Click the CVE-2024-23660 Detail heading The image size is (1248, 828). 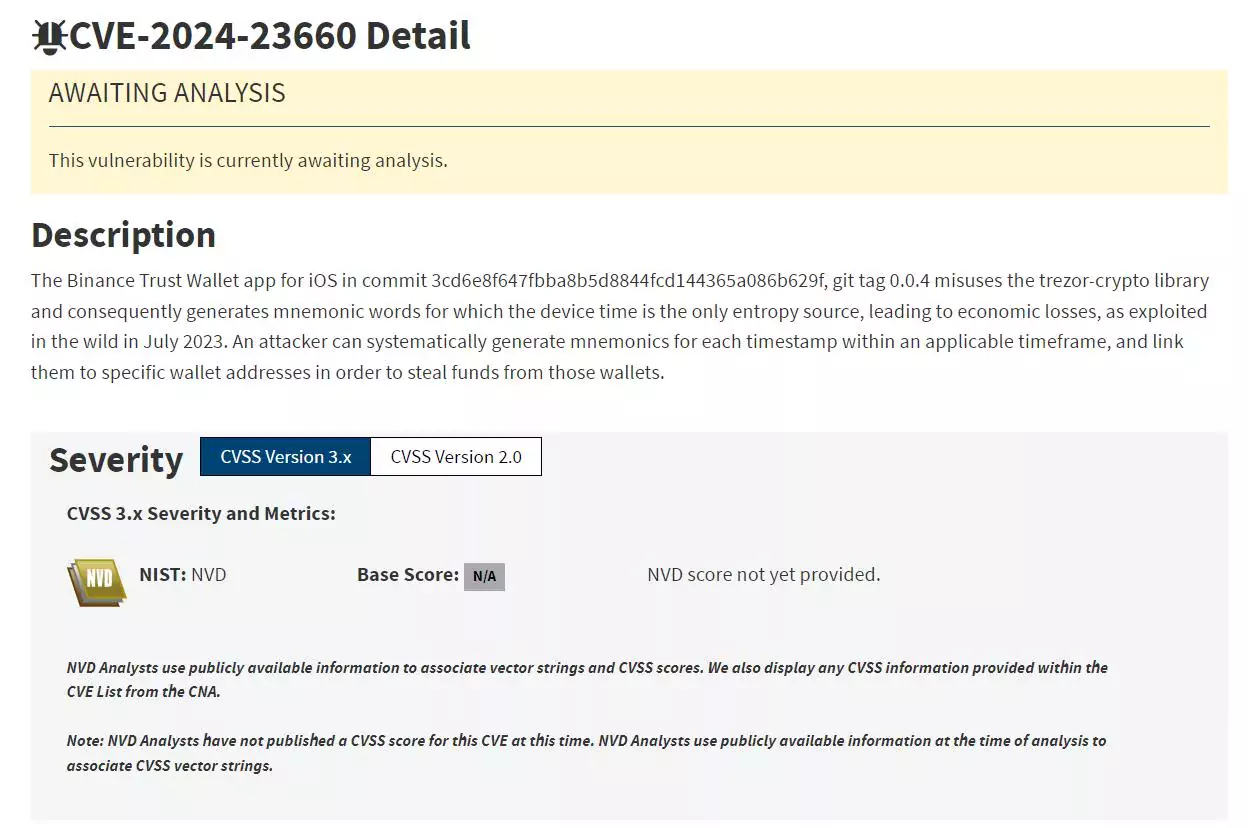(270, 36)
